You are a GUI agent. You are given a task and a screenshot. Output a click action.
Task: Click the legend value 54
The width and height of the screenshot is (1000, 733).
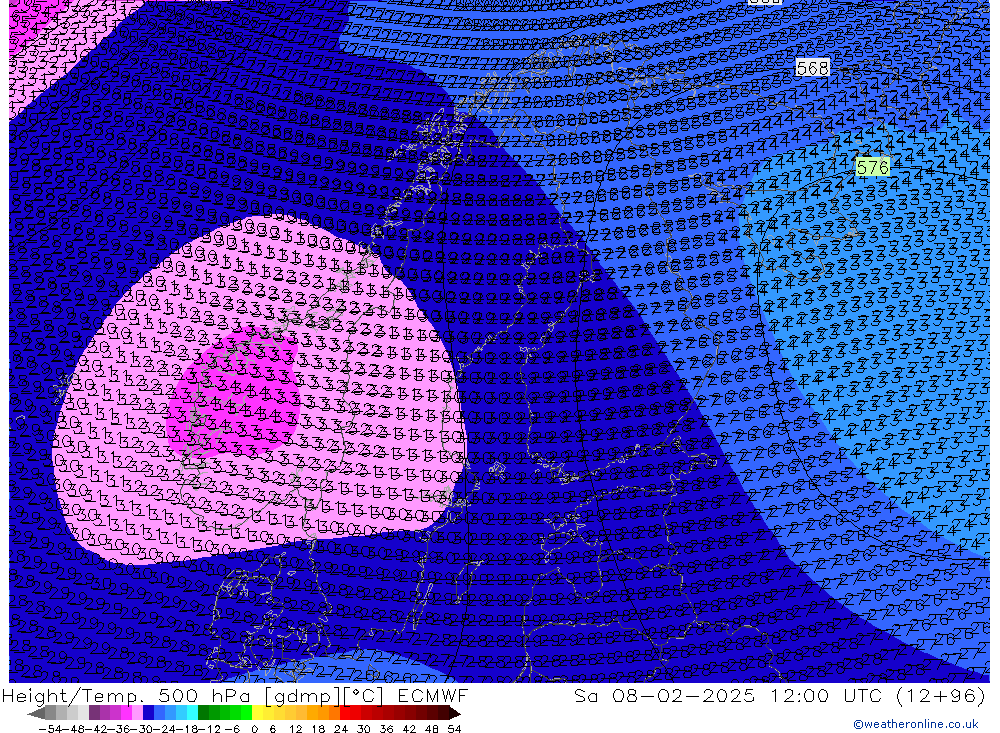point(454,729)
